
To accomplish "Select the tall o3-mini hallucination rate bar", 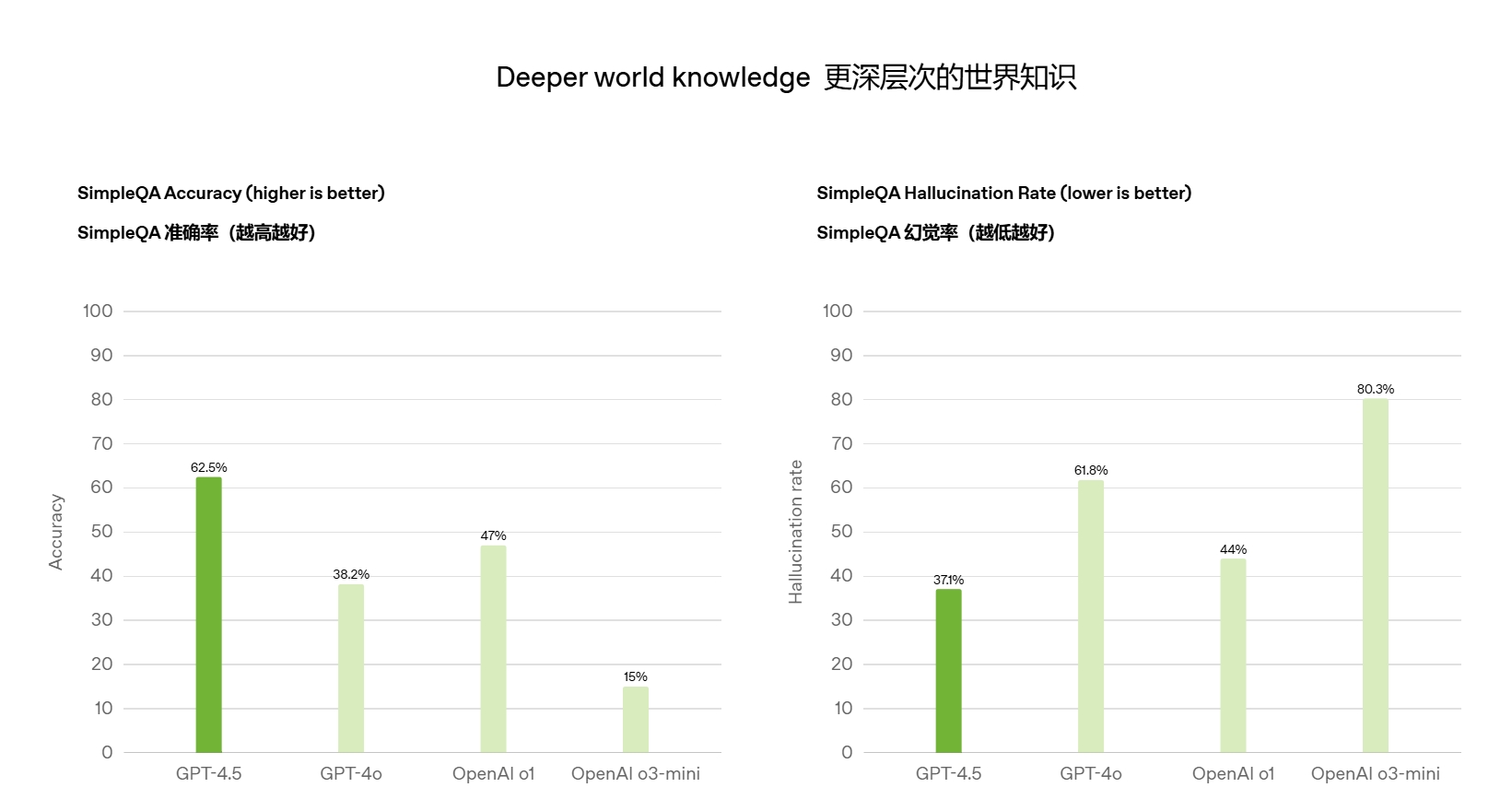I will pos(1376,575).
